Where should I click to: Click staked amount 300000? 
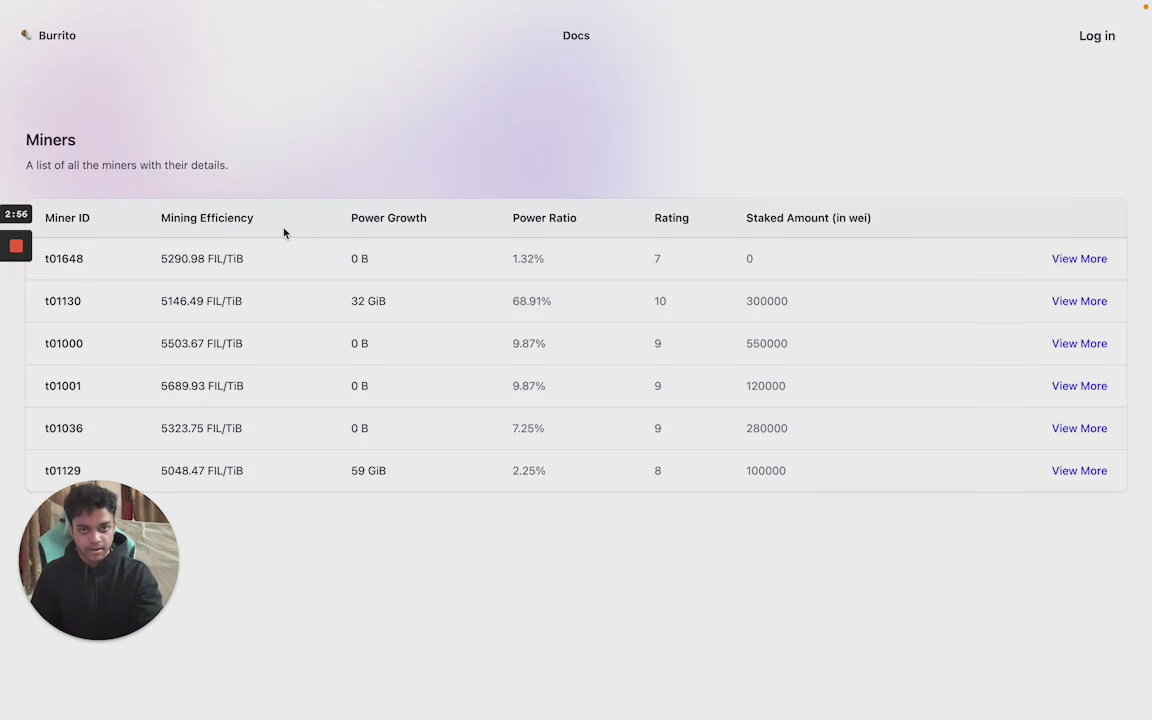point(766,301)
